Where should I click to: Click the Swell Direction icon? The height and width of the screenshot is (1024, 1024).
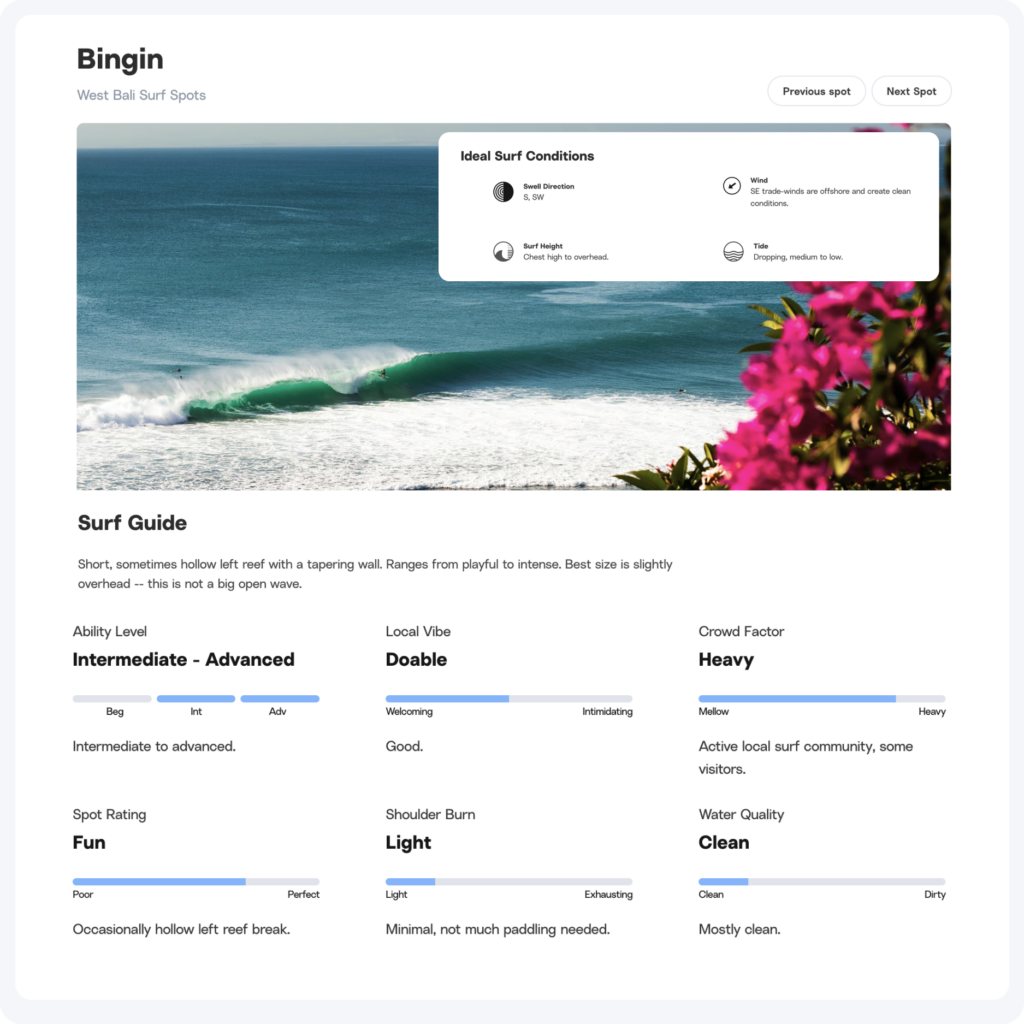pyautogui.click(x=503, y=192)
